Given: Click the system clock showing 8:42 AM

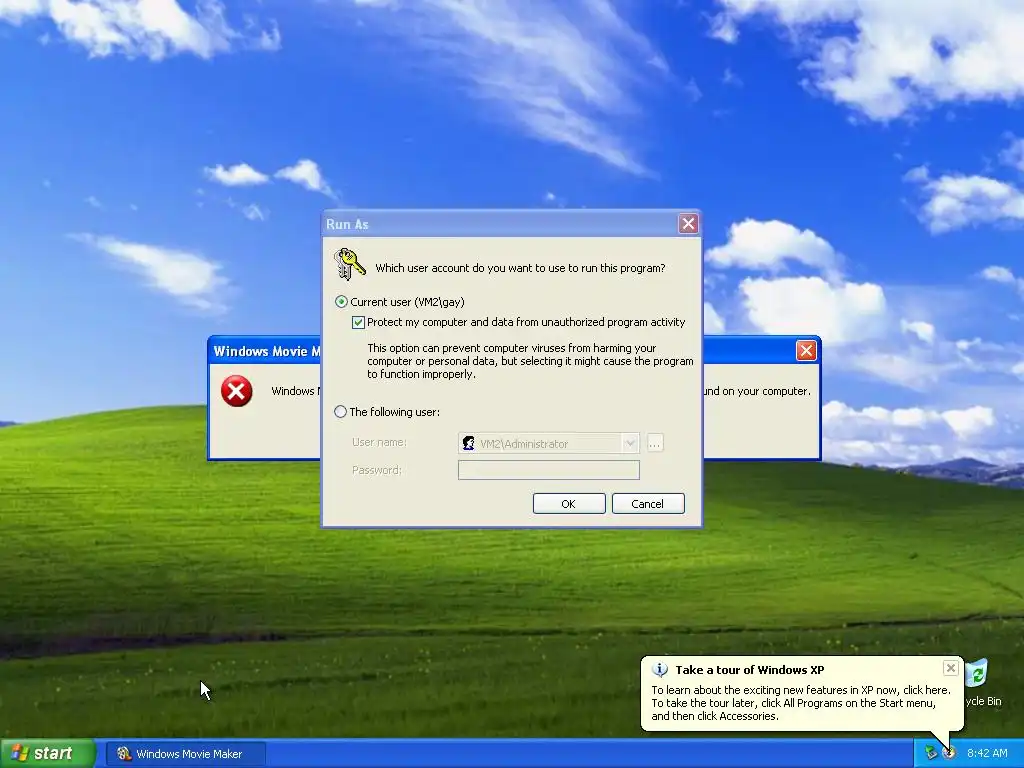Looking at the screenshot, I should (987, 753).
